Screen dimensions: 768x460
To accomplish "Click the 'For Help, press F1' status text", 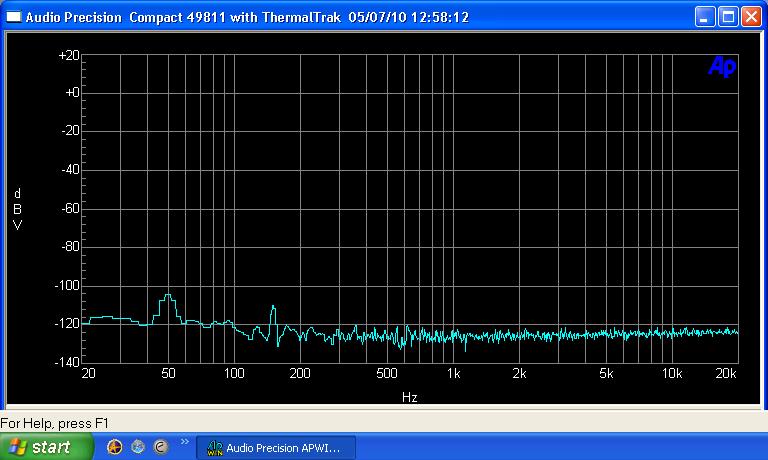I will click(54, 423).
